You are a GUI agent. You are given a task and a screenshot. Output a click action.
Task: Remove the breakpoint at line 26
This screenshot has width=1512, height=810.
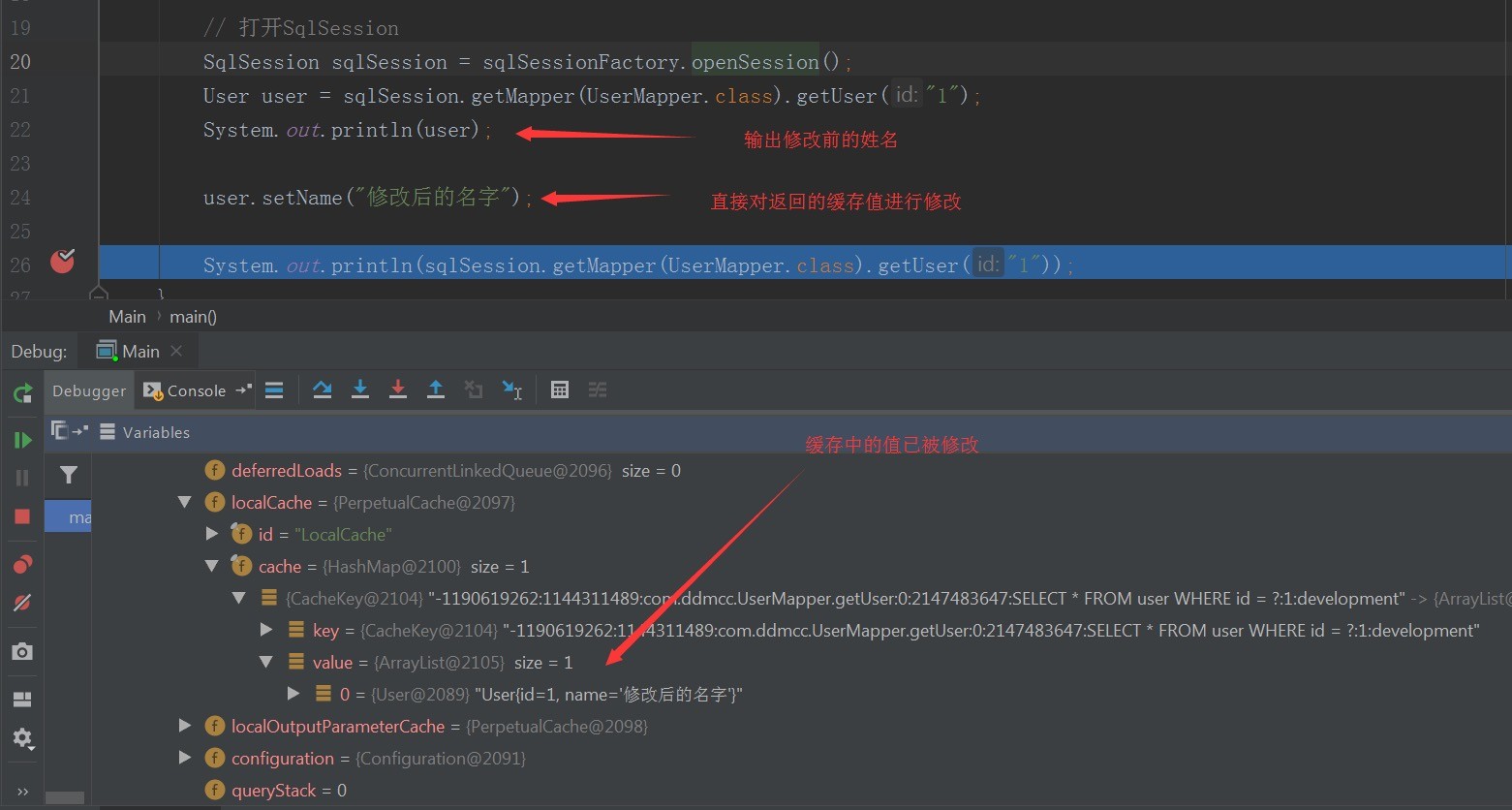(x=63, y=262)
